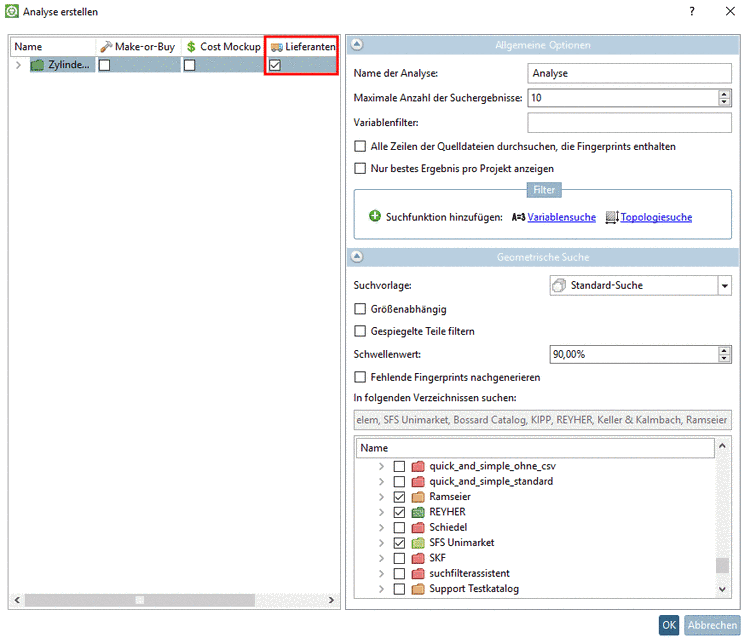Open the help question mark button
This screenshot has height=644, width=750.
(x=692, y=11)
